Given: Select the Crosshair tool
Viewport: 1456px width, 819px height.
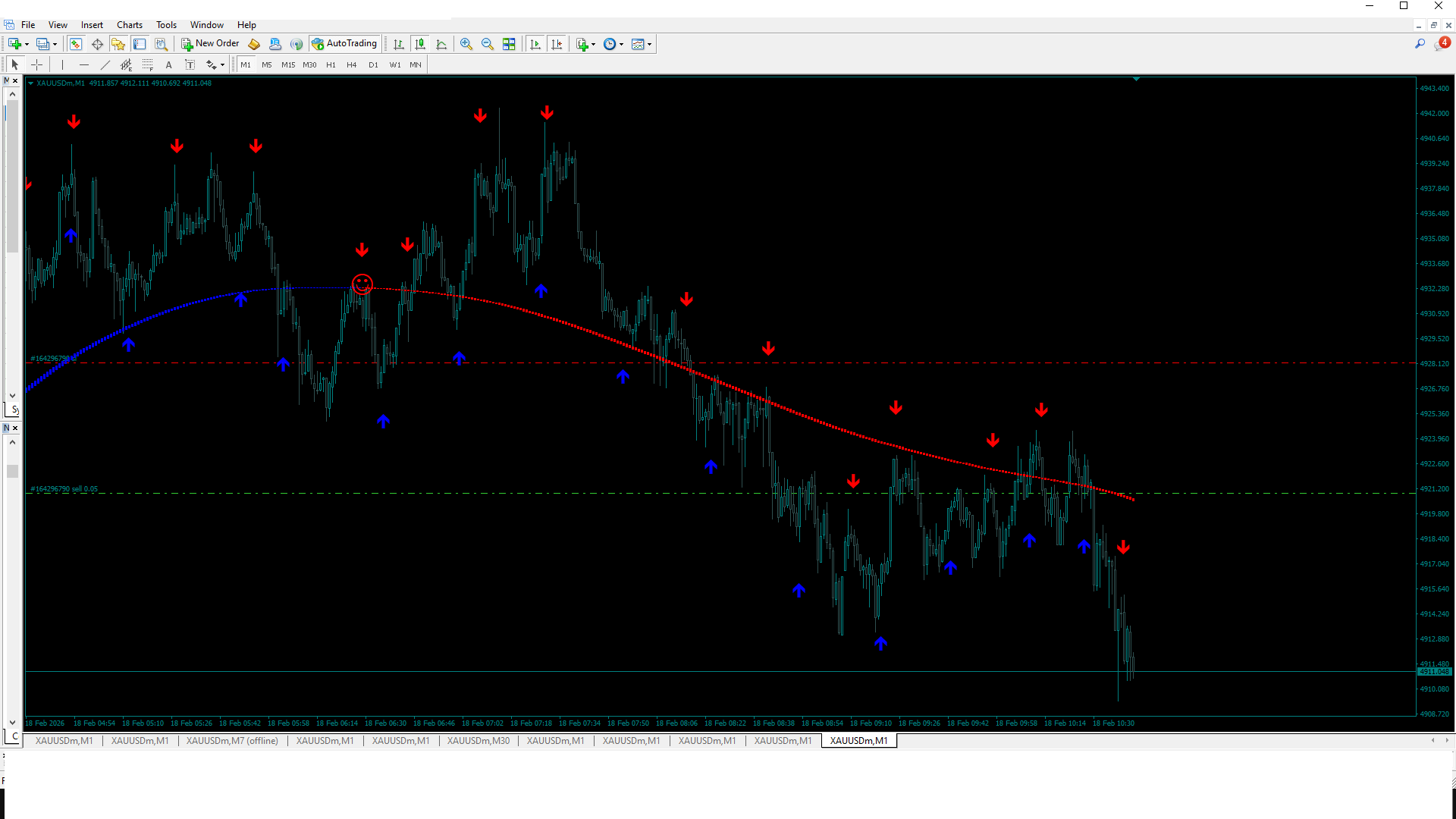Looking at the screenshot, I should click(36, 65).
